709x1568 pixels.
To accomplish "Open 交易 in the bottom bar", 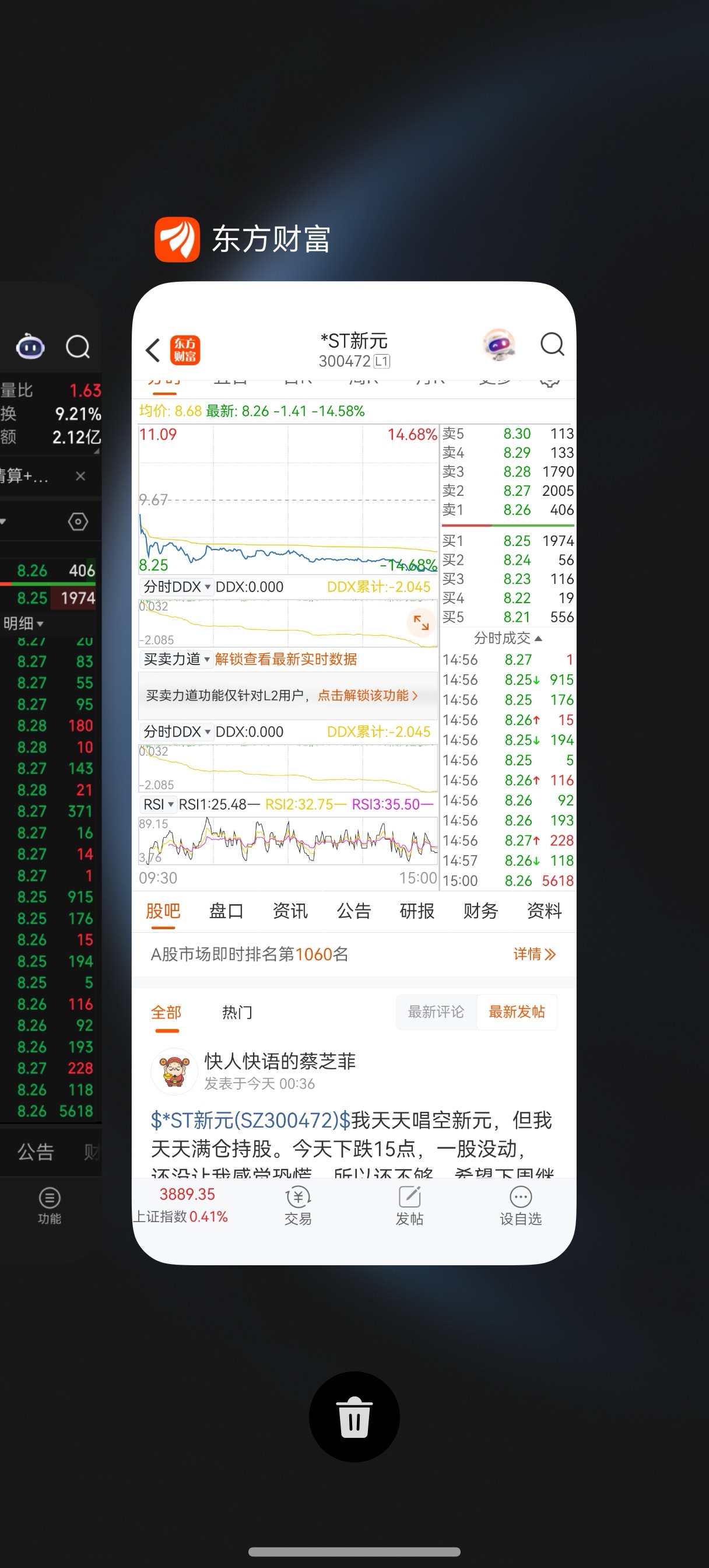I will pyautogui.click(x=298, y=1206).
